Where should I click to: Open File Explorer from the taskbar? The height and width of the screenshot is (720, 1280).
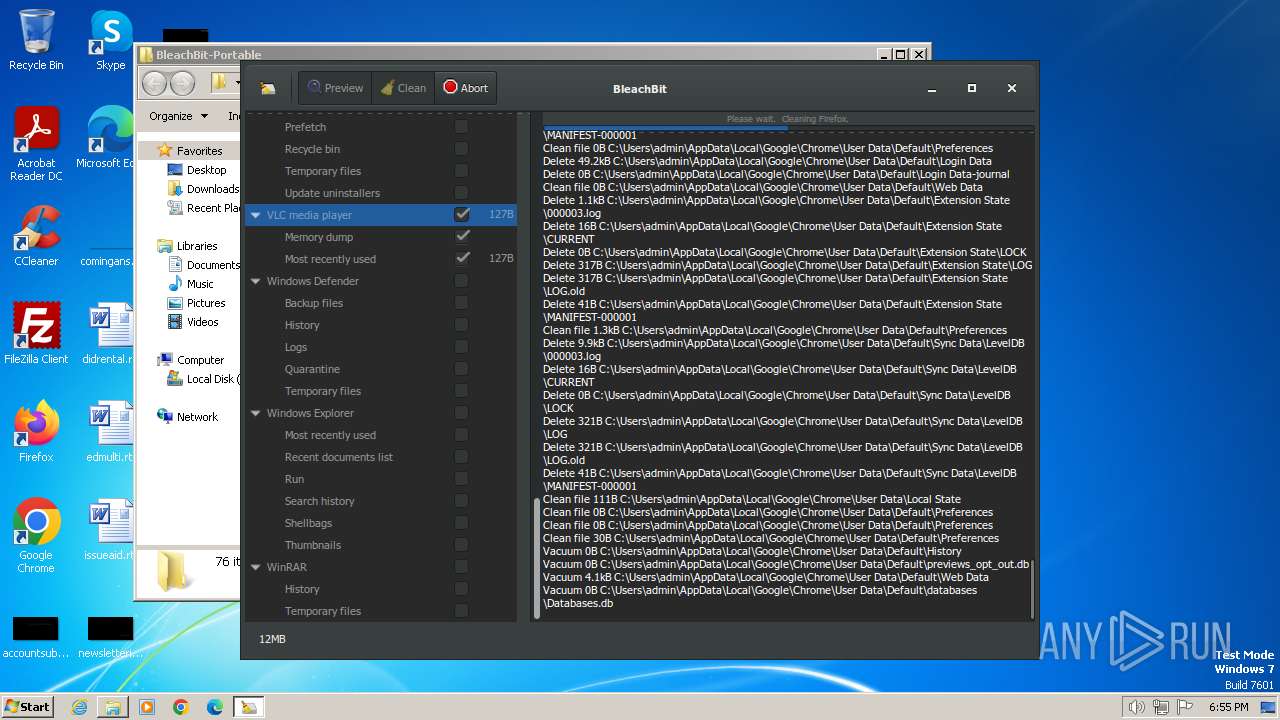point(113,707)
